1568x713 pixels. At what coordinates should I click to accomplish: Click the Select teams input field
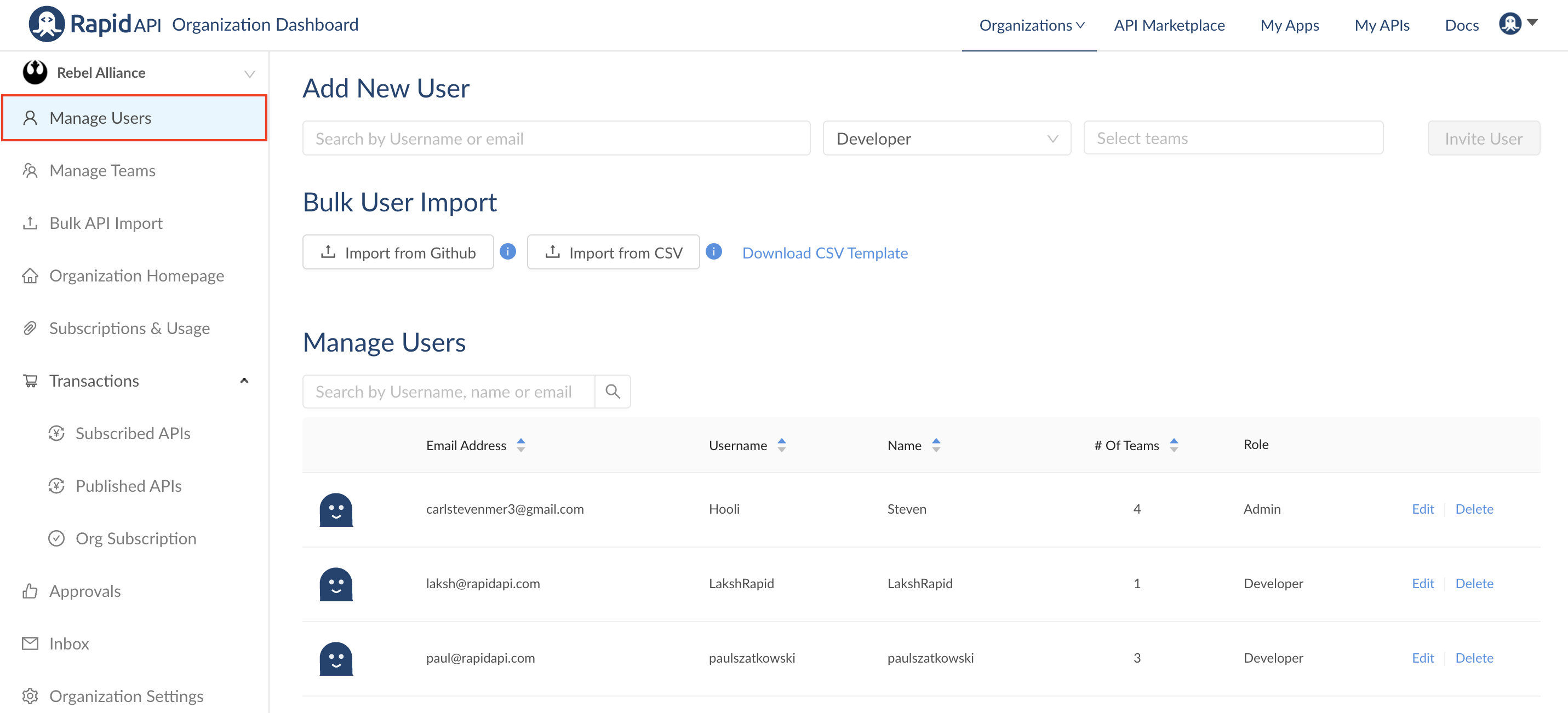pos(1233,138)
